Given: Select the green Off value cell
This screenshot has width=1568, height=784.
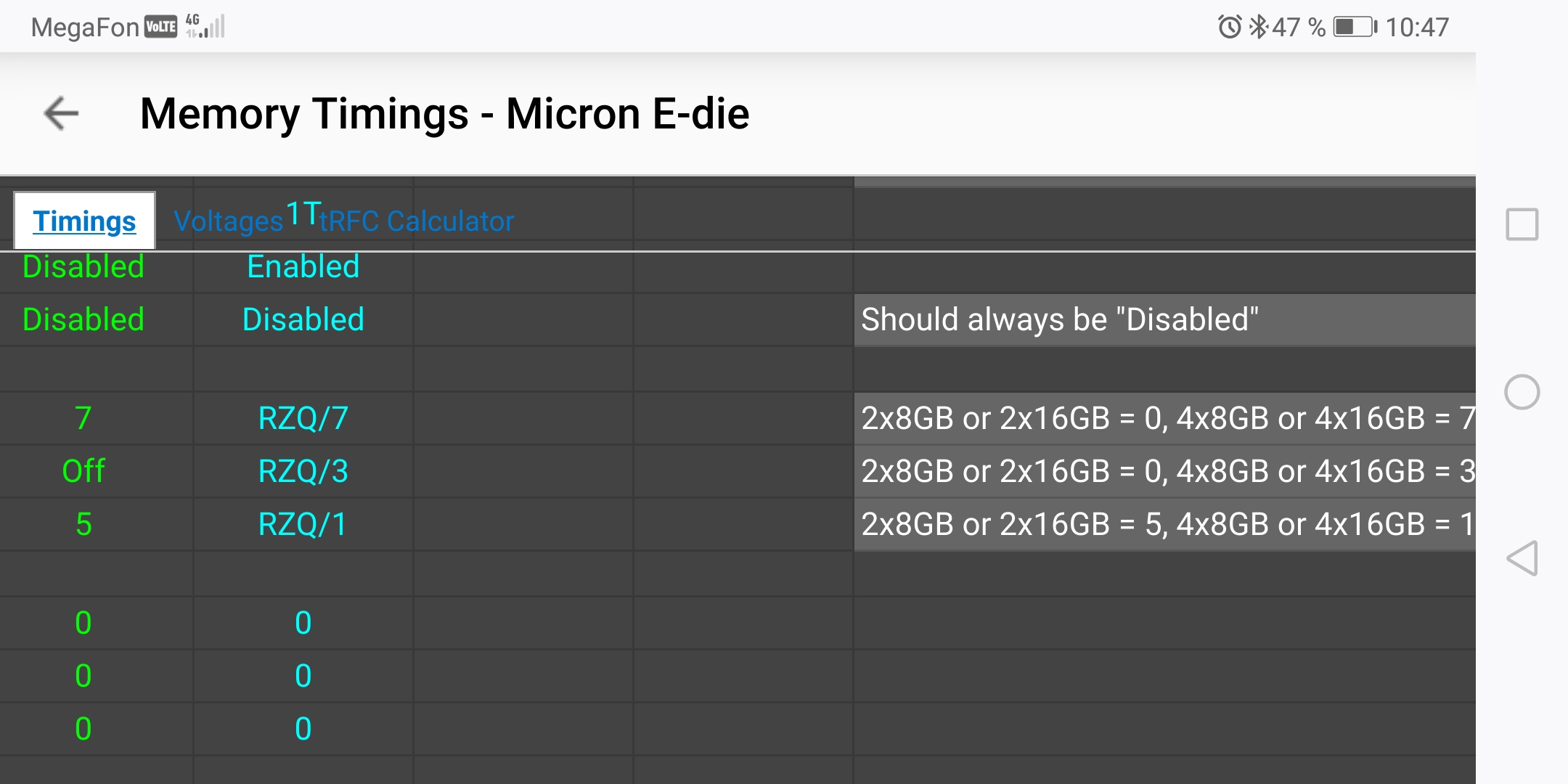Looking at the screenshot, I should [x=83, y=472].
